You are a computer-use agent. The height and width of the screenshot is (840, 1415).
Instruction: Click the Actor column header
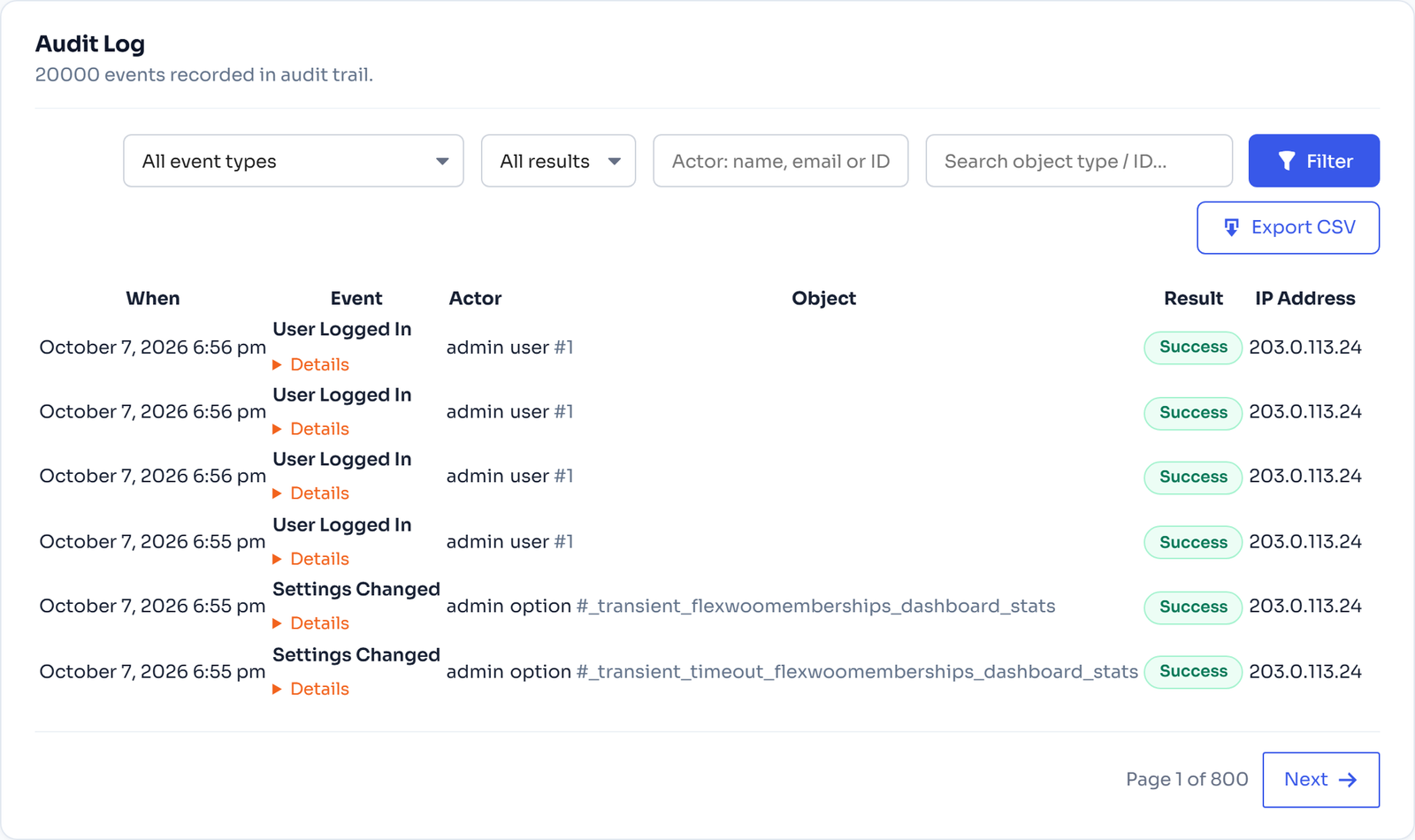475,299
